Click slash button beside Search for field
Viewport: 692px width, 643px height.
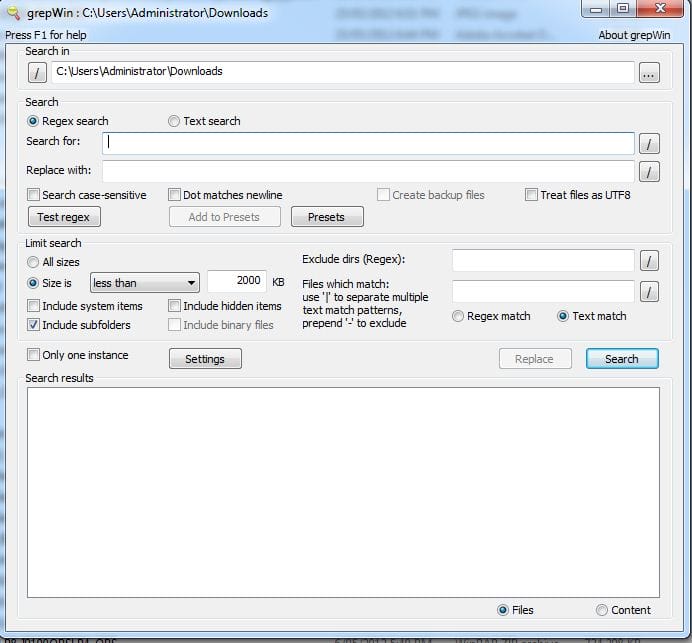(x=649, y=144)
